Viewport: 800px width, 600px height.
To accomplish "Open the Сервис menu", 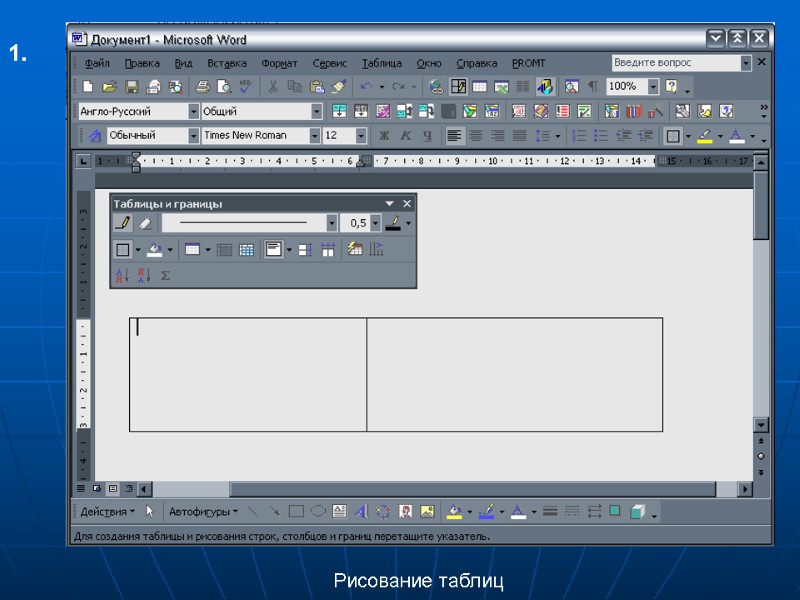I will (330, 63).
